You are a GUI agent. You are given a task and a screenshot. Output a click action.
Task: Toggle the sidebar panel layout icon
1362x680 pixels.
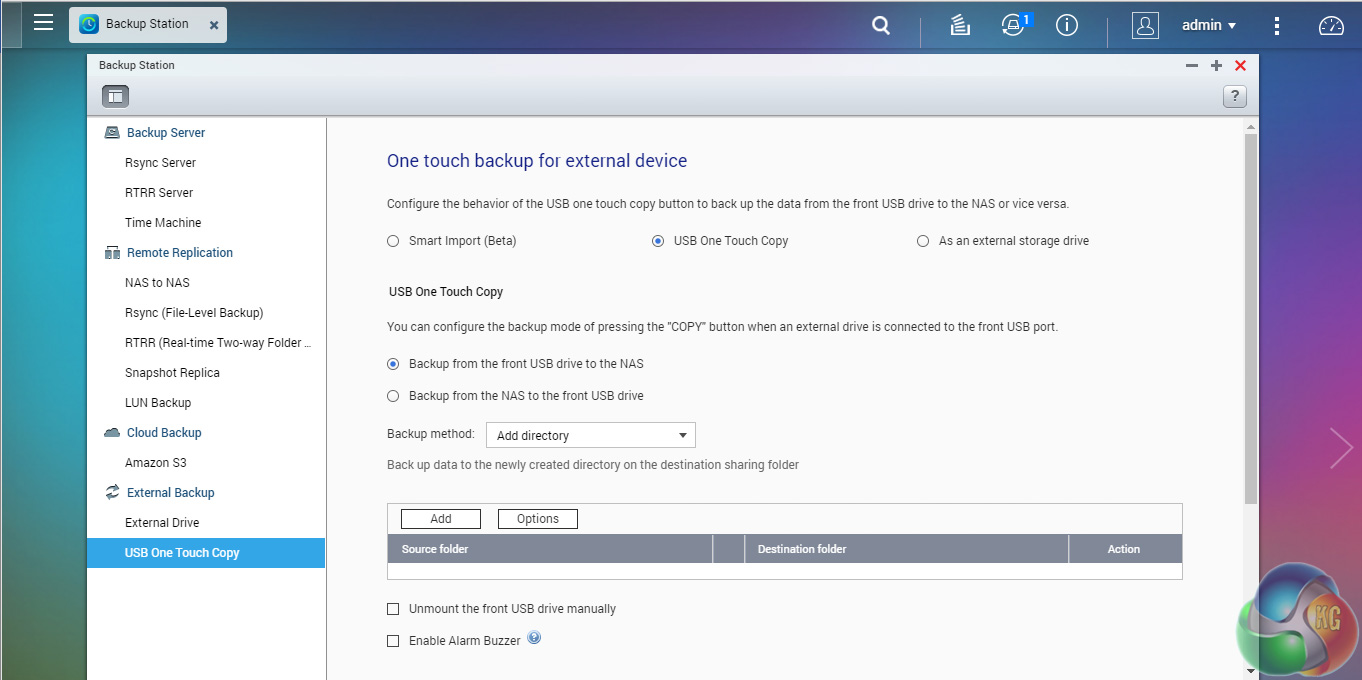pos(116,96)
